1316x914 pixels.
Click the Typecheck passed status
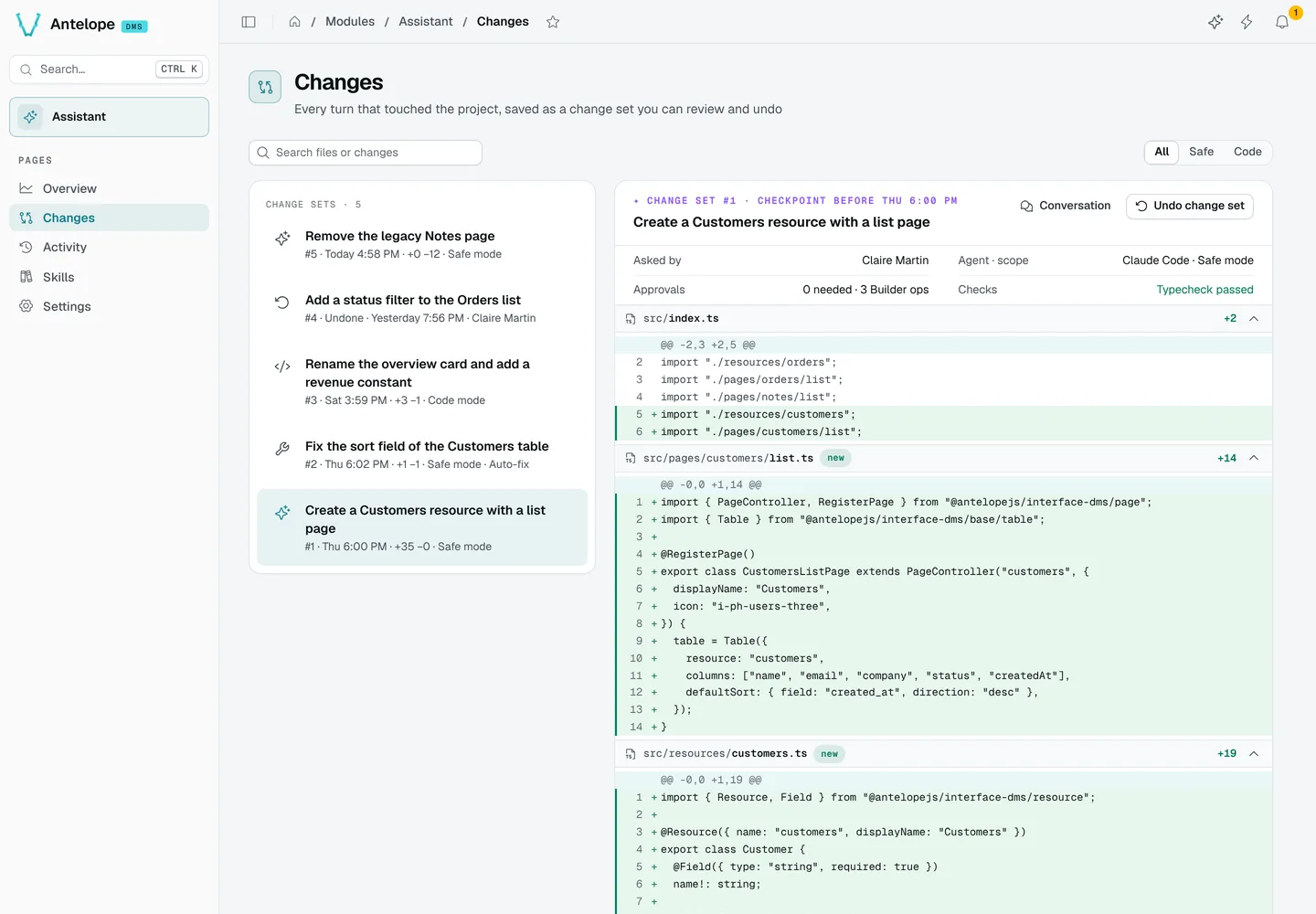click(1205, 290)
